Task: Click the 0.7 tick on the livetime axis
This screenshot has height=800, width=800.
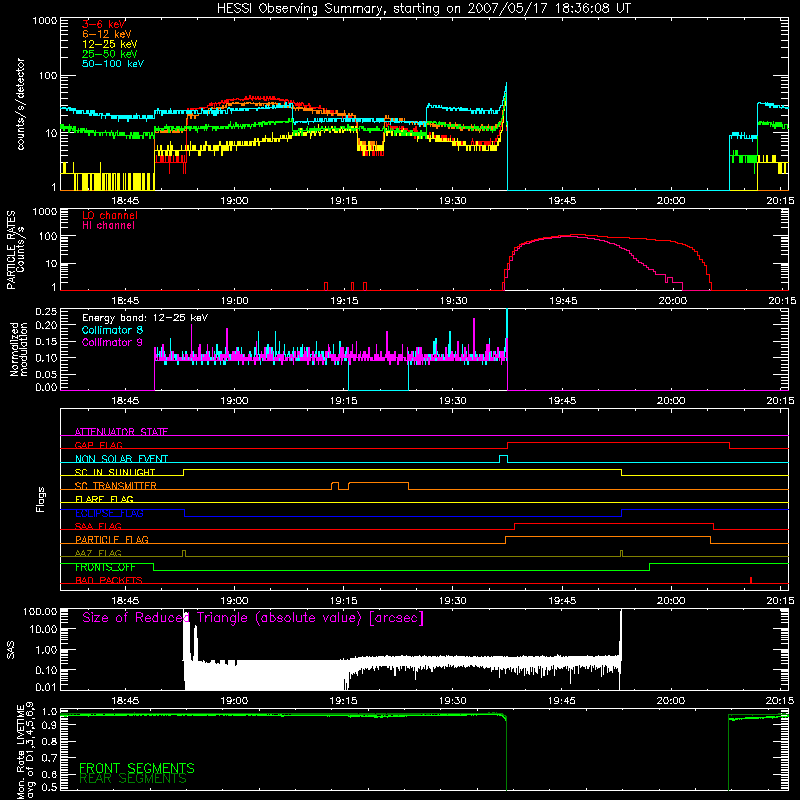Action: (51, 758)
